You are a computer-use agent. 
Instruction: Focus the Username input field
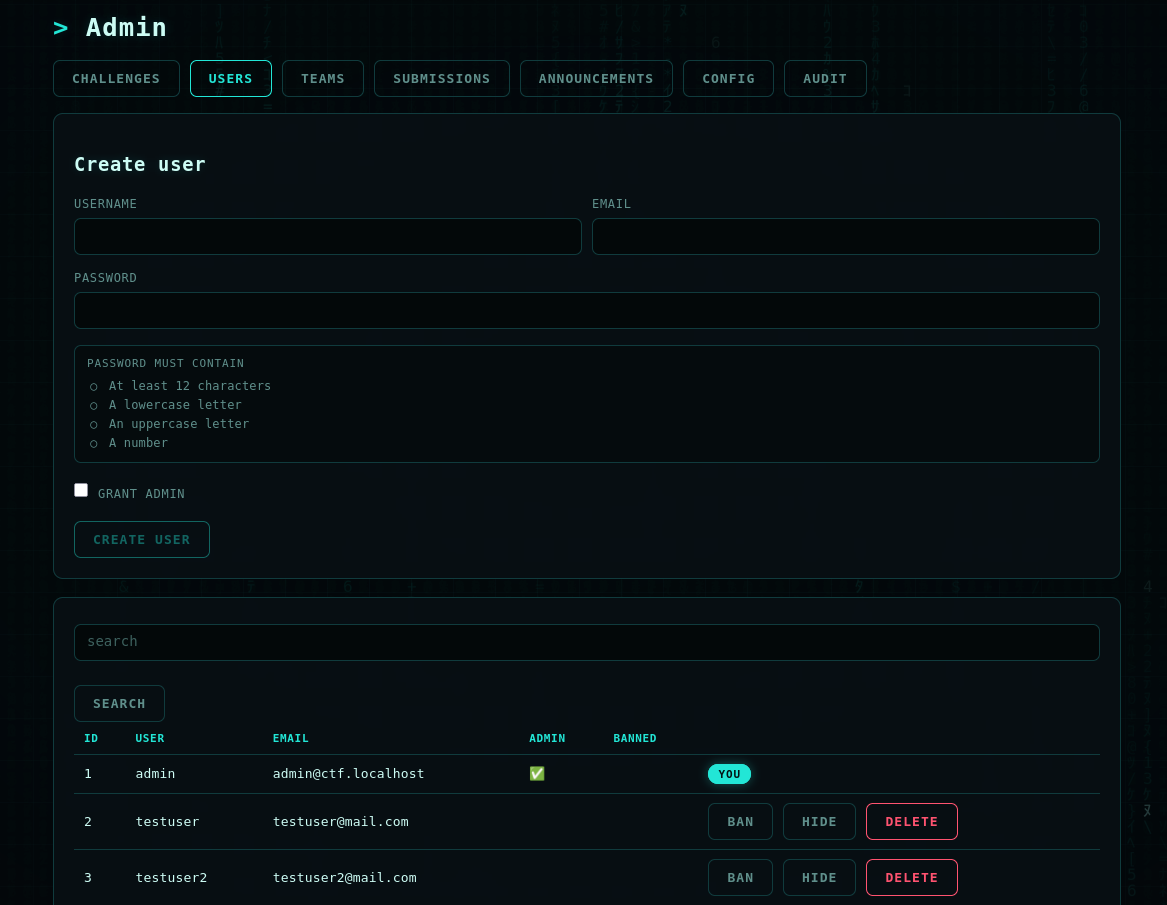coord(327,237)
